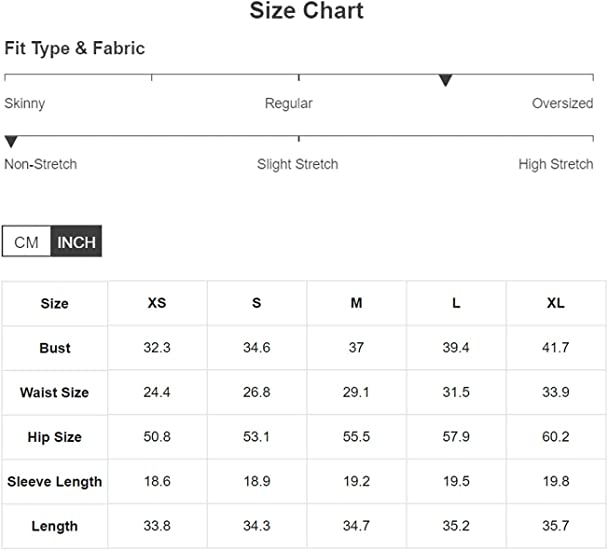Click the stretch slider marker at Non-Stretch
608x550 pixels.
(x=11, y=142)
